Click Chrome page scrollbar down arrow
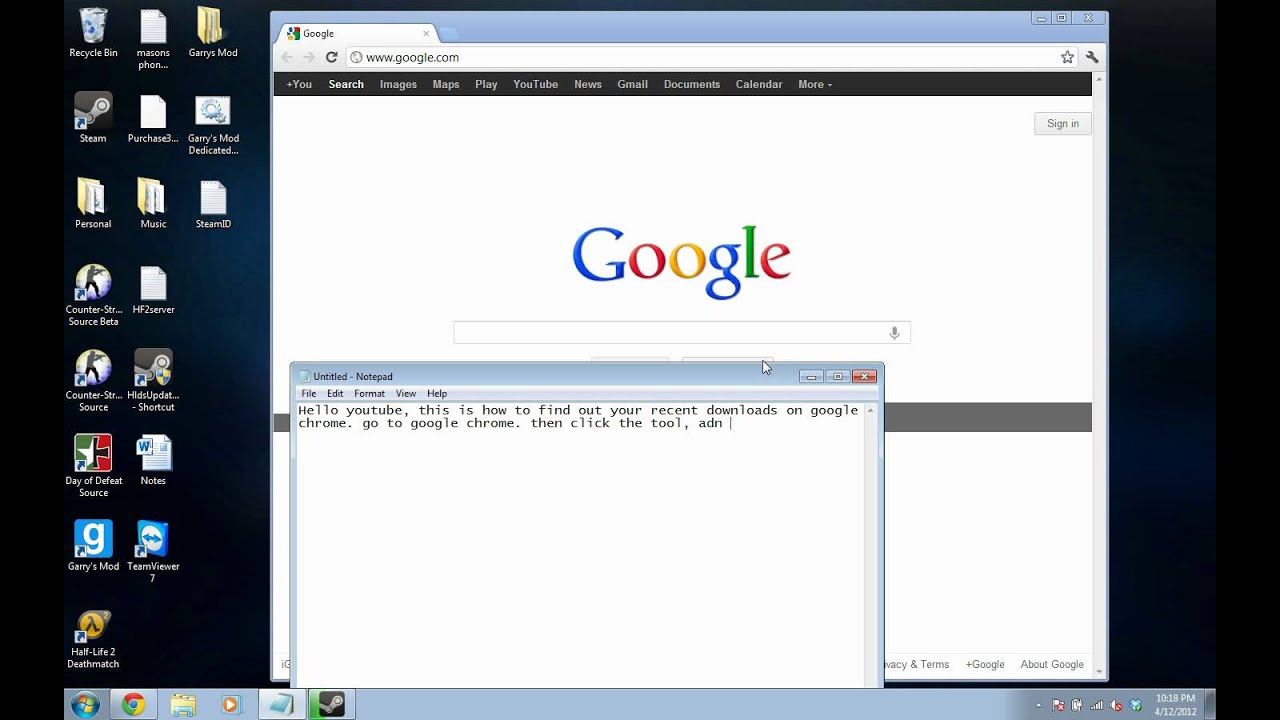 (1100, 672)
